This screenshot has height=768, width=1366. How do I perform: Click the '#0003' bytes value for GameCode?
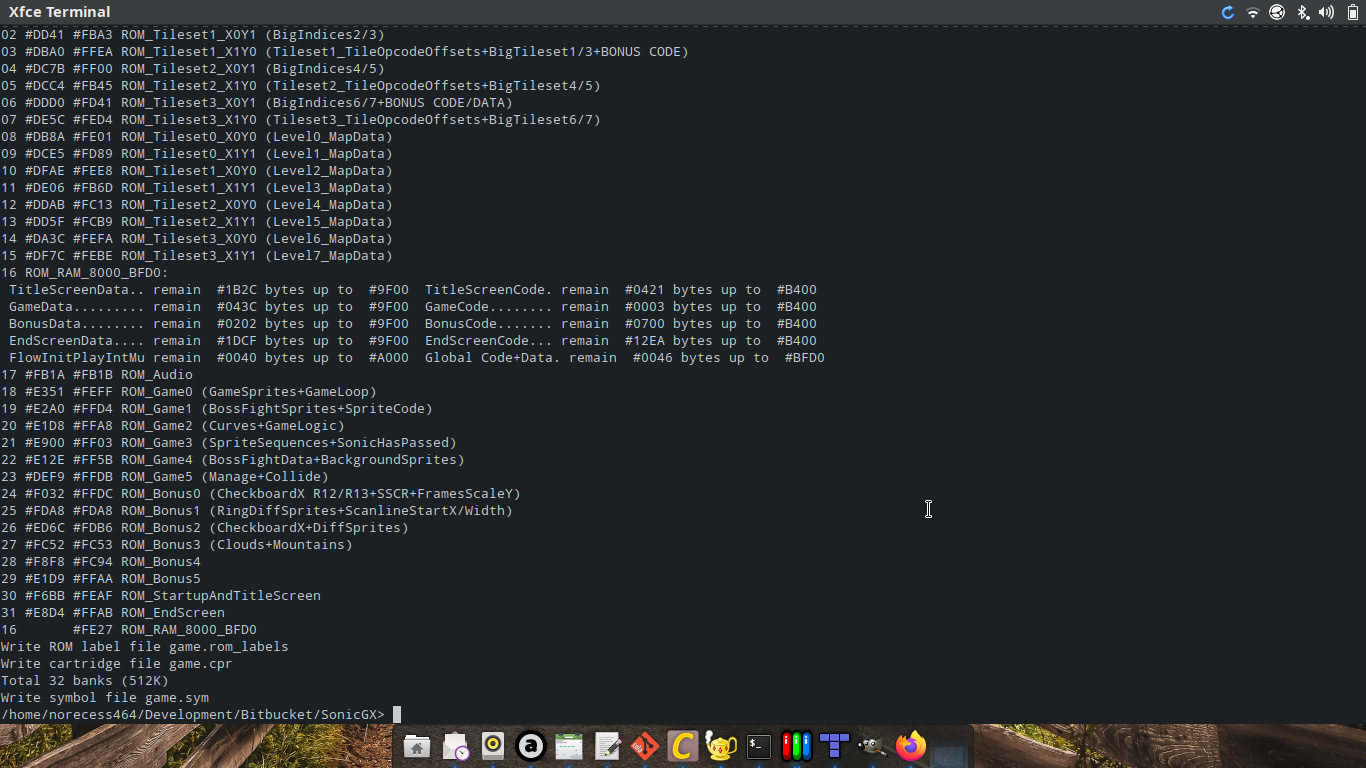pyautogui.click(x=645, y=306)
